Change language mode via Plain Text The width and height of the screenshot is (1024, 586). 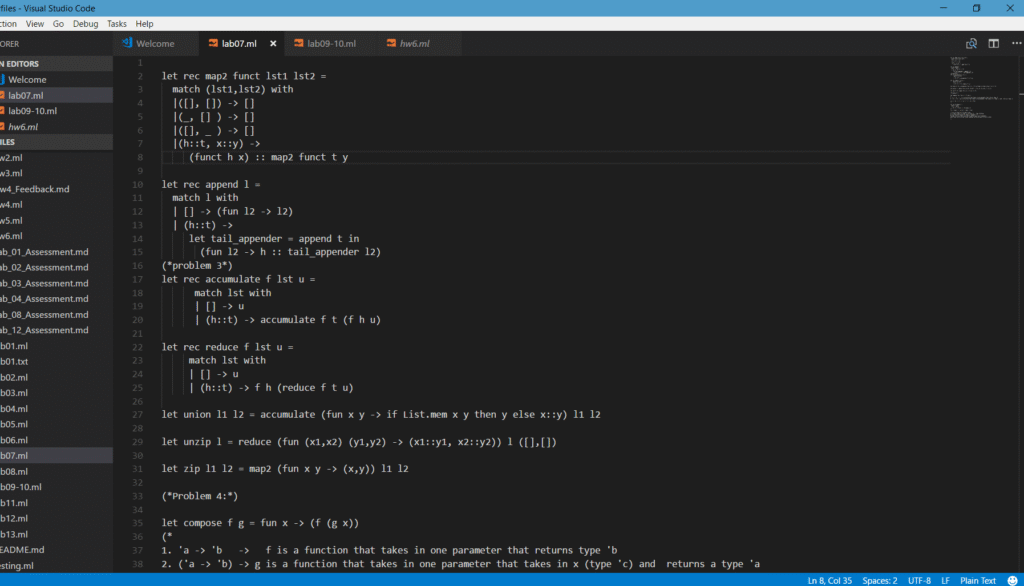pos(978,580)
